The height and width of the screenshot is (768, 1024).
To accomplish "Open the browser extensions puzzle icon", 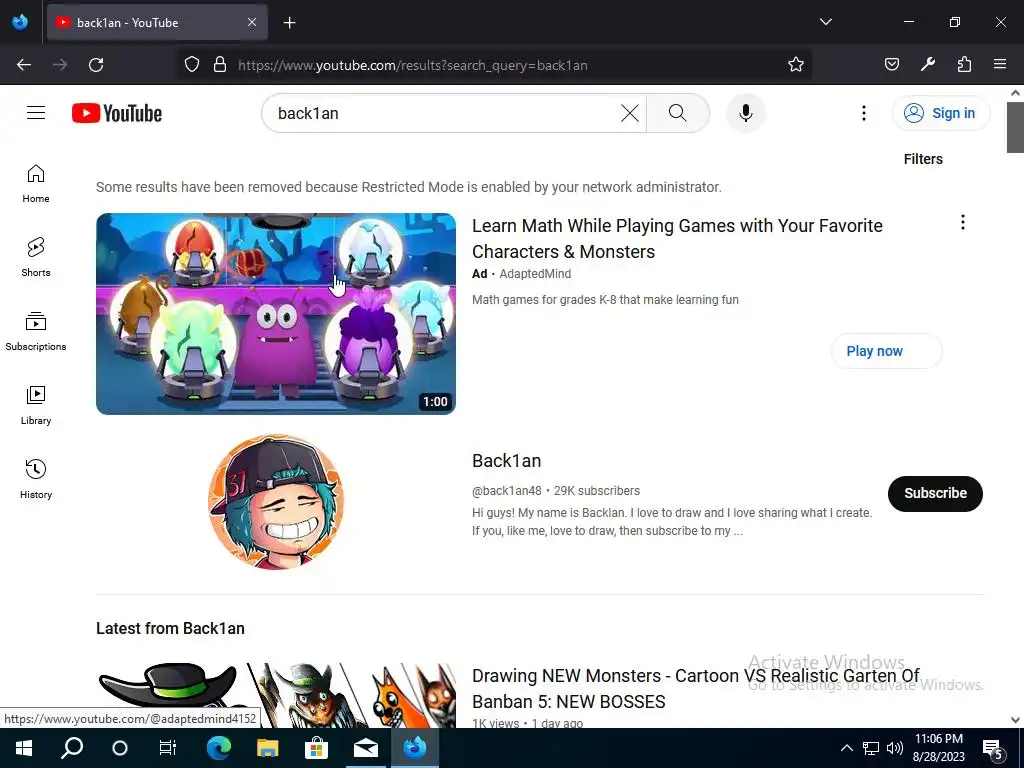I will [964, 65].
